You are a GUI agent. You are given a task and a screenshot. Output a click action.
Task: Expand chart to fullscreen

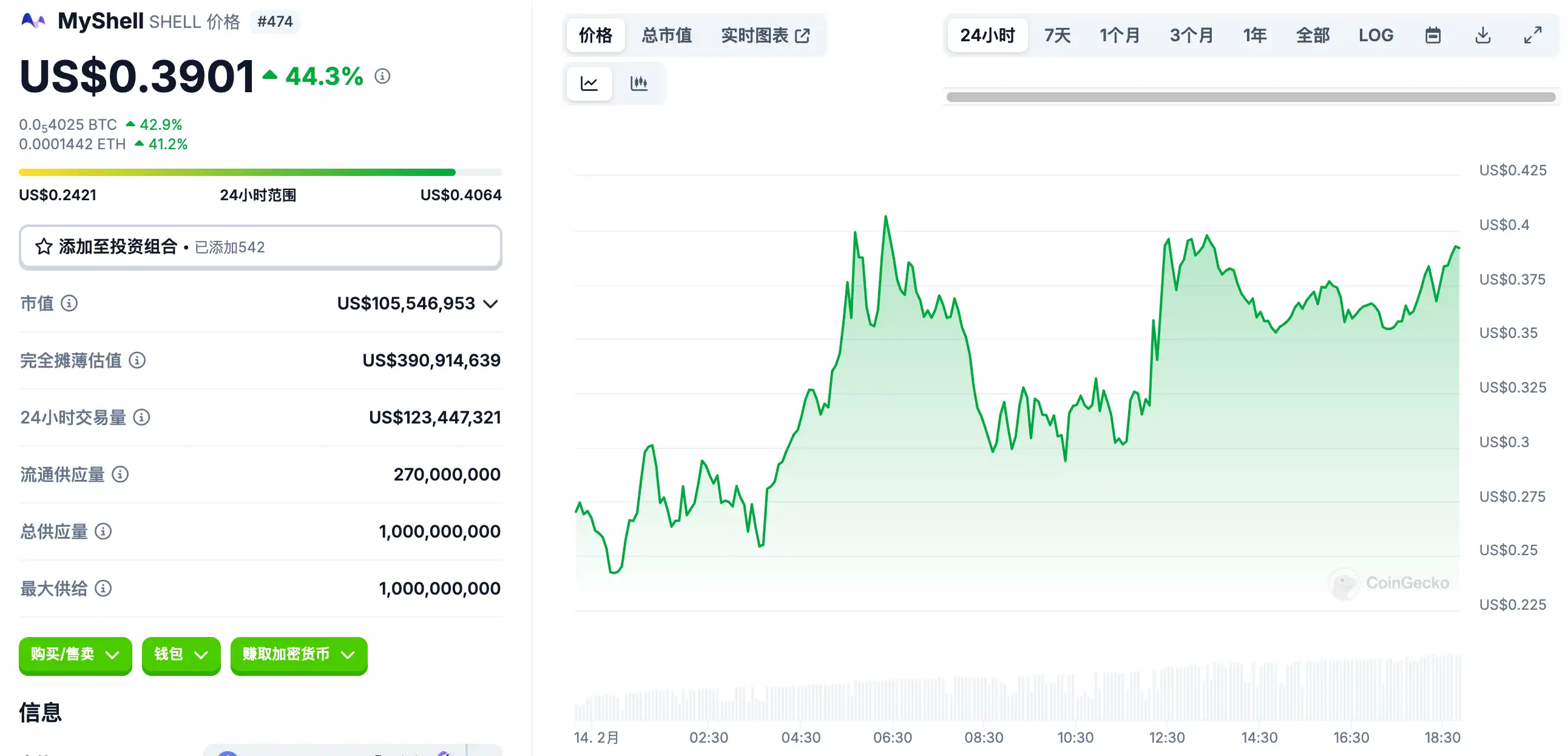tap(1532, 35)
